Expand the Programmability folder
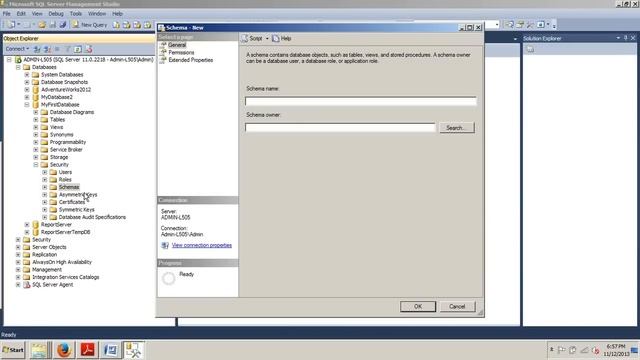640x360 pixels. click(36, 142)
